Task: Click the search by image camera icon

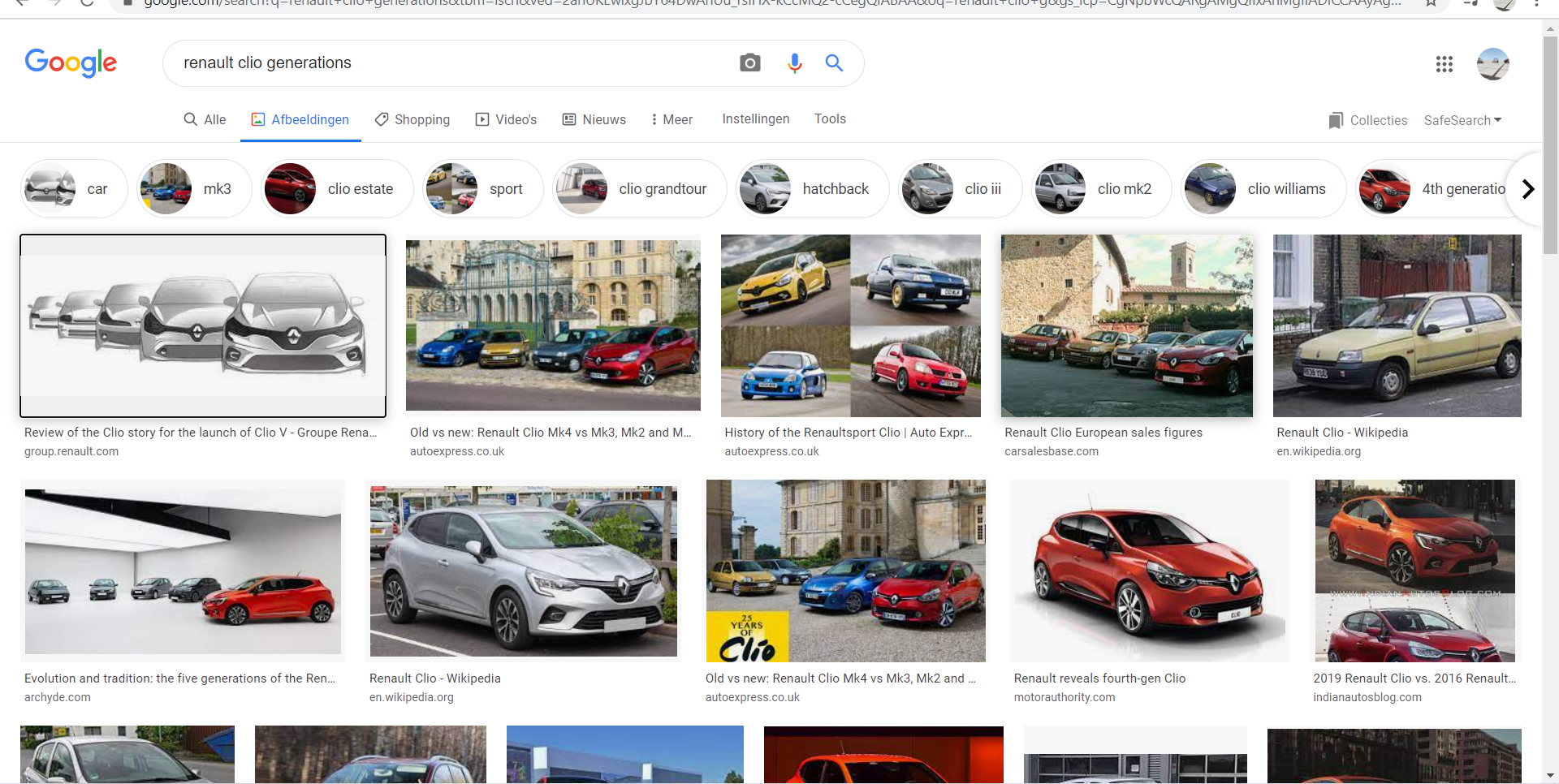Action: [749, 62]
